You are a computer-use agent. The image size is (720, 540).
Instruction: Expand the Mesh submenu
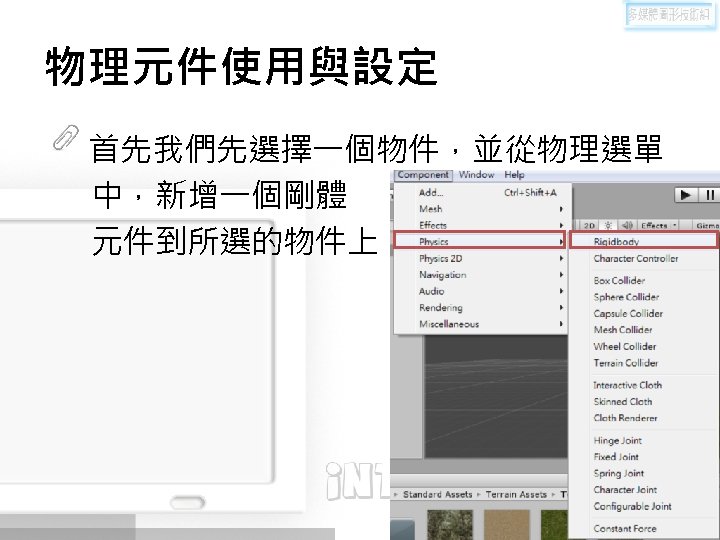[481, 209]
